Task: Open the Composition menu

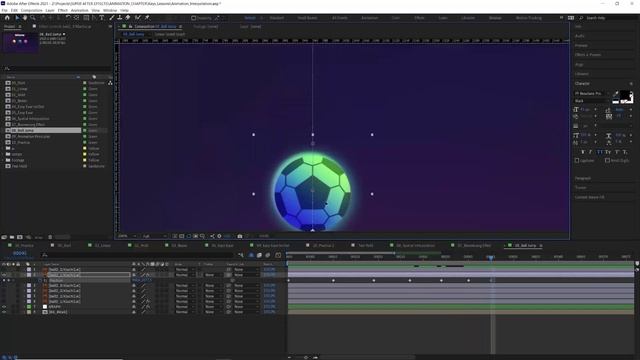Action: (x=31, y=10)
